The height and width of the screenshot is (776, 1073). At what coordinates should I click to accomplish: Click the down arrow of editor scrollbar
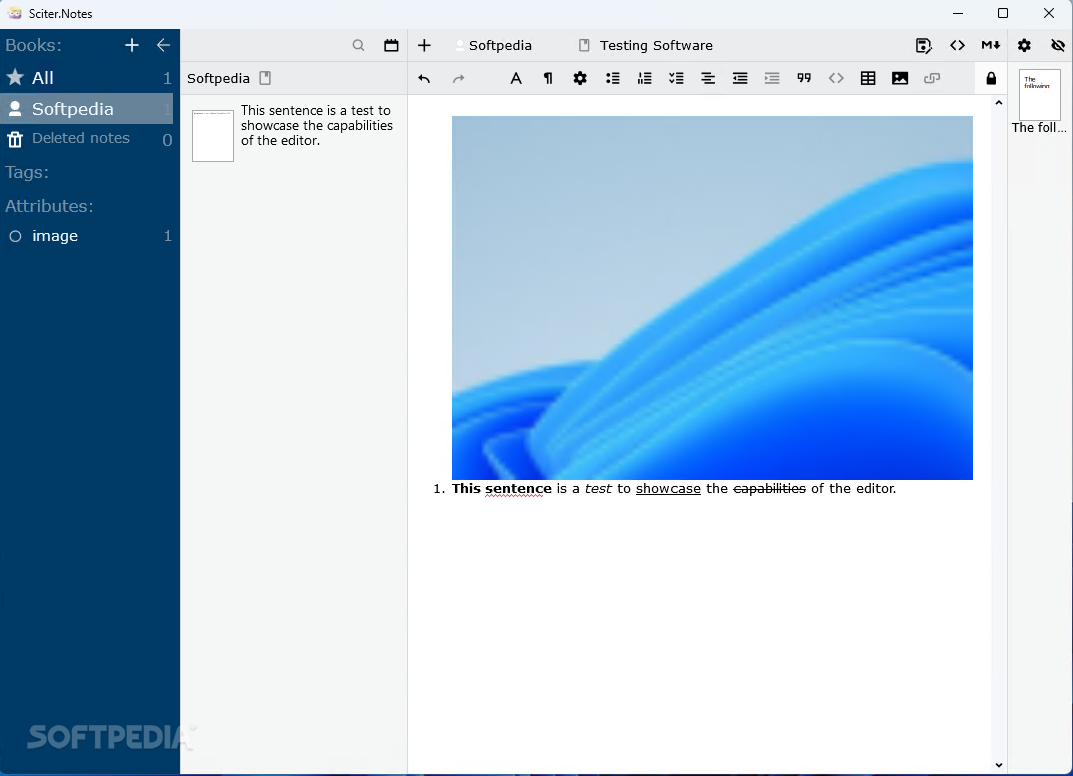999,765
